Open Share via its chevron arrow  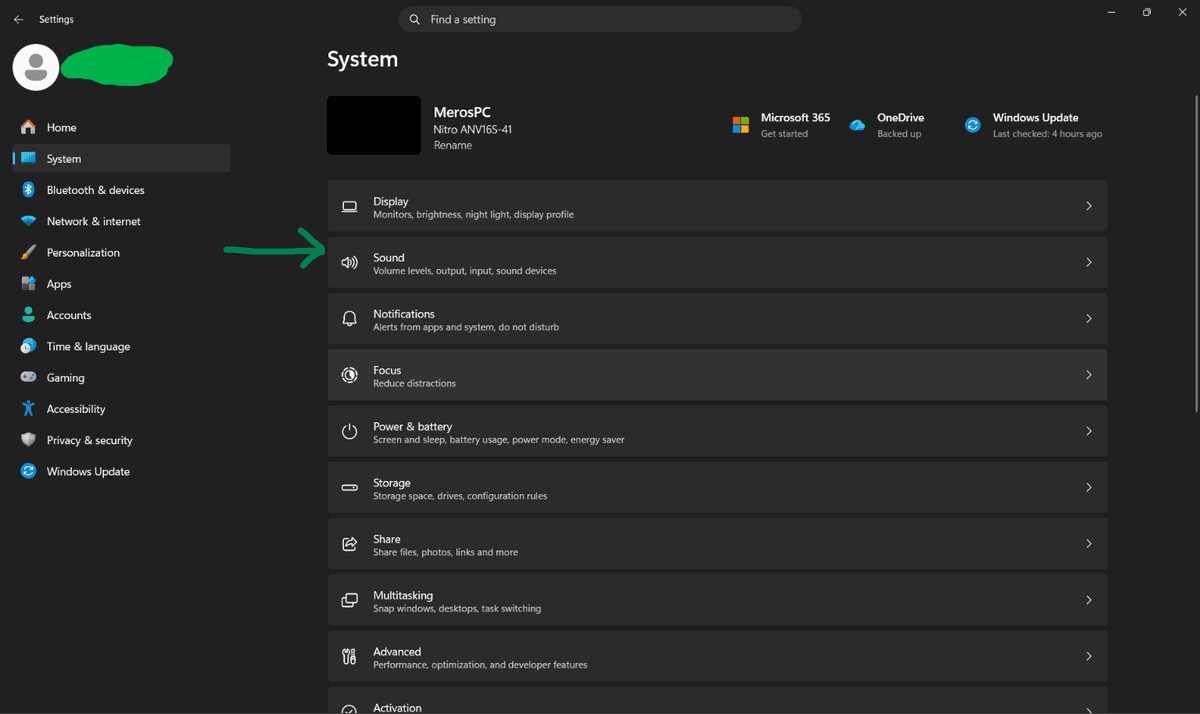click(1089, 544)
